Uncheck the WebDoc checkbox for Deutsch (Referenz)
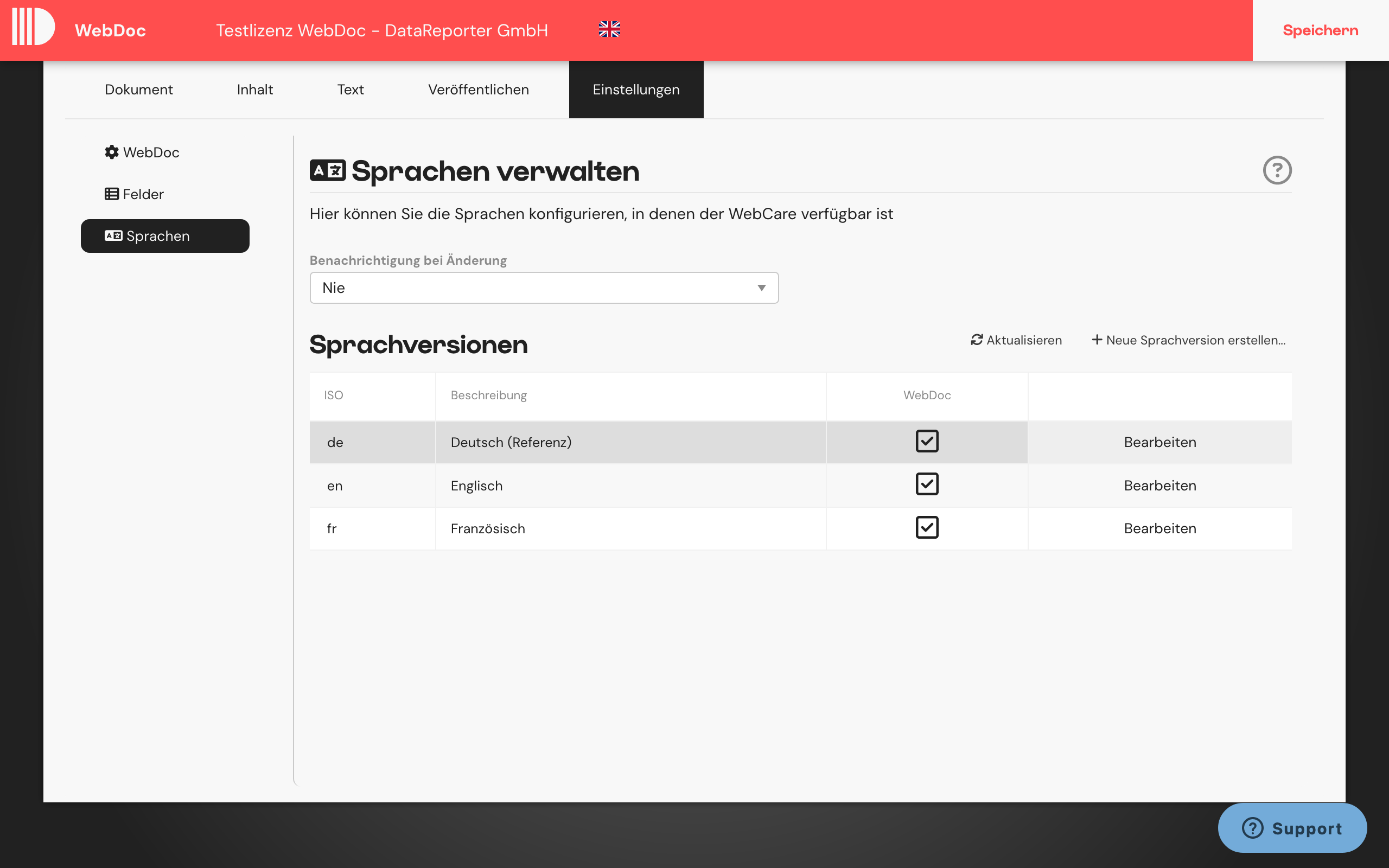The height and width of the screenshot is (868, 1389). [x=926, y=441]
